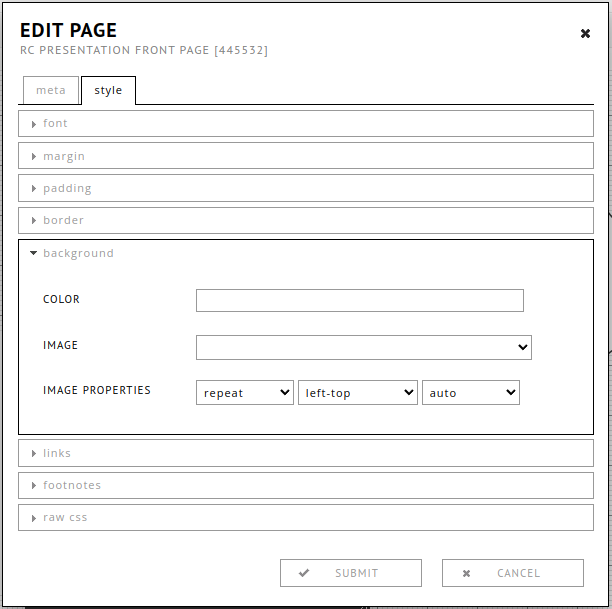The height and width of the screenshot is (609, 612).
Task: Expand the padding section
Action: [x=67, y=188]
